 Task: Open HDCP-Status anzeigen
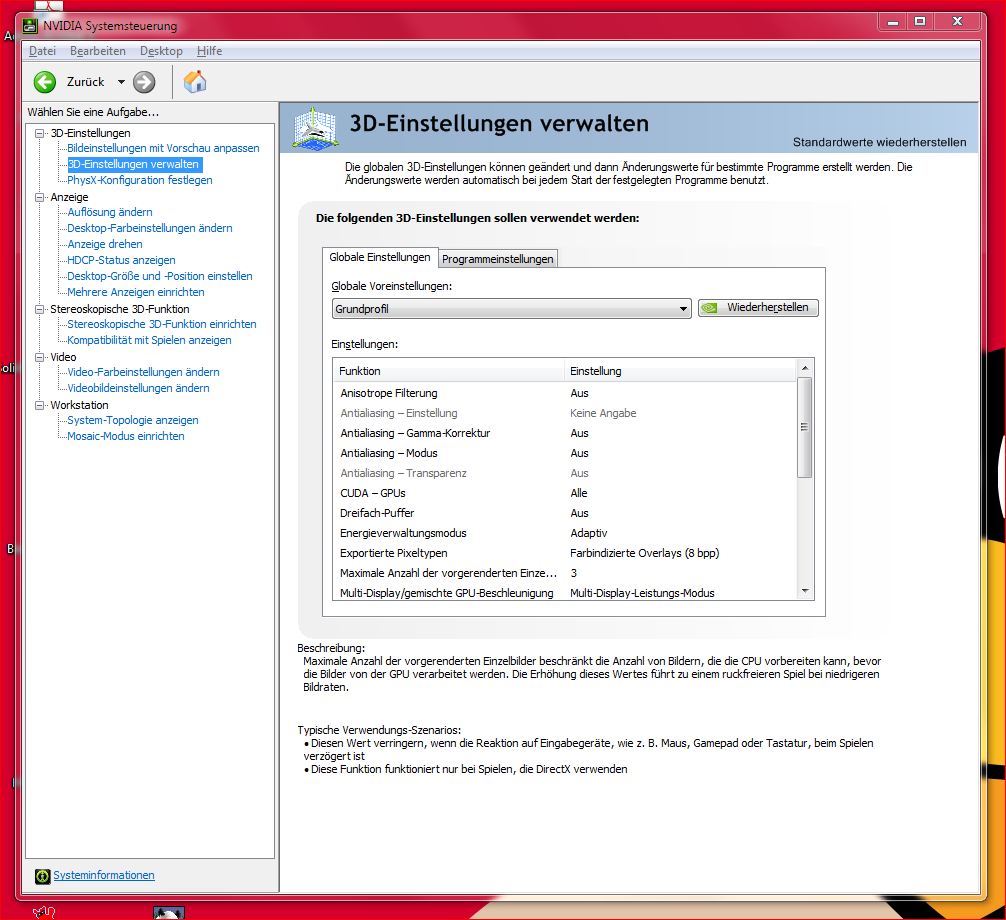[121, 260]
